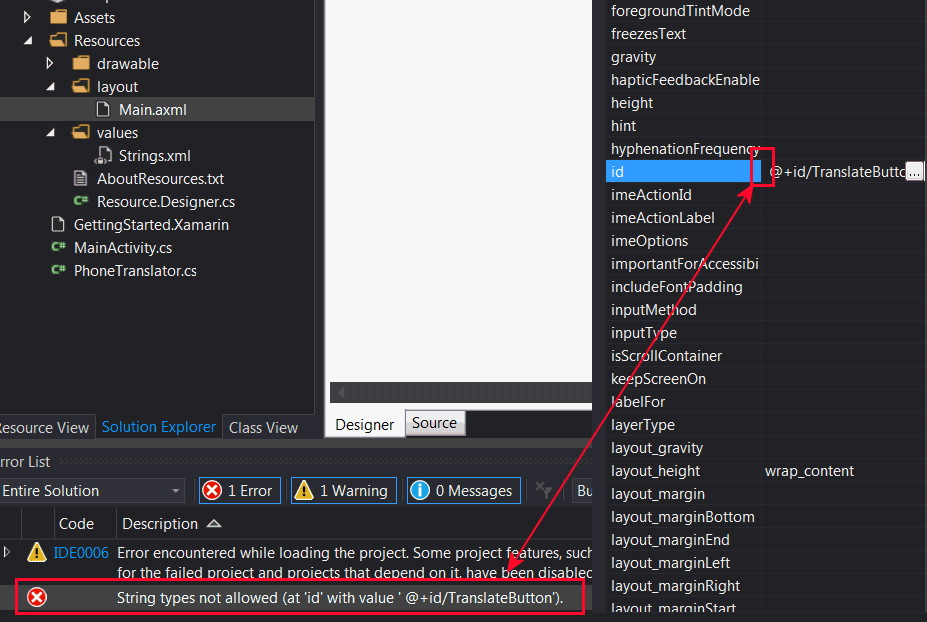927x622 pixels.
Task: Click the red error icon in String types row
Action: click(37, 597)
